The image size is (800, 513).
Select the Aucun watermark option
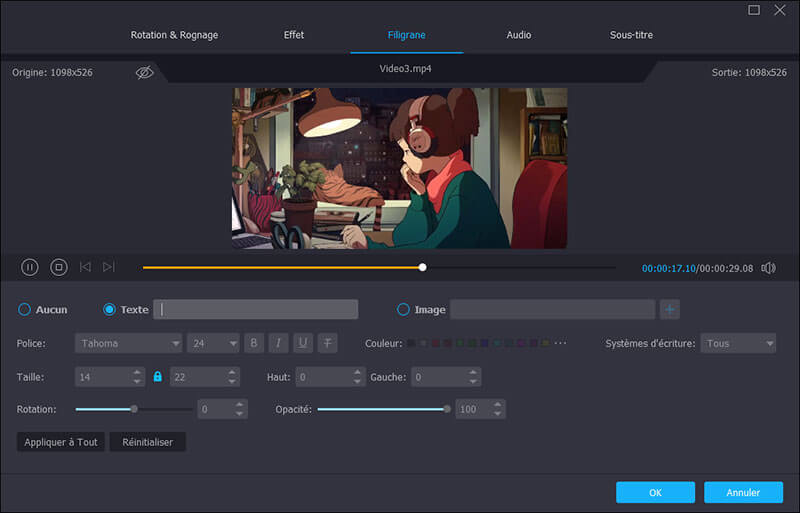[25, 310]
